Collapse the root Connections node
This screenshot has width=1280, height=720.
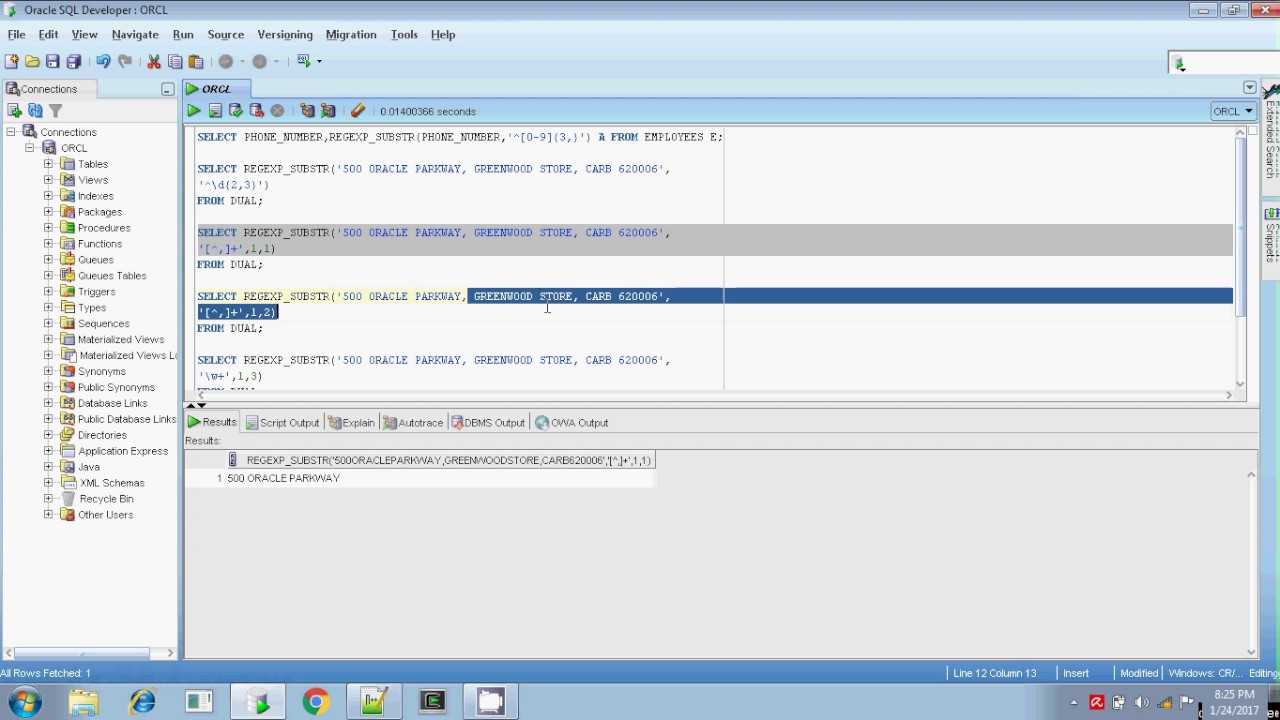point(11,132)
